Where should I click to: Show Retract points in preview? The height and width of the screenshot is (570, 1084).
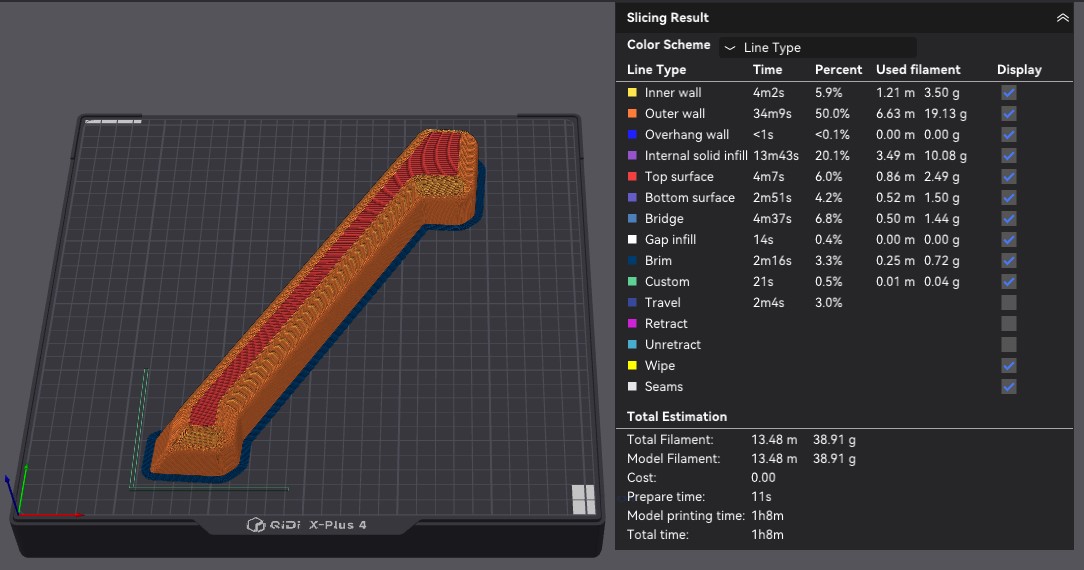[x=1009, y=323]
